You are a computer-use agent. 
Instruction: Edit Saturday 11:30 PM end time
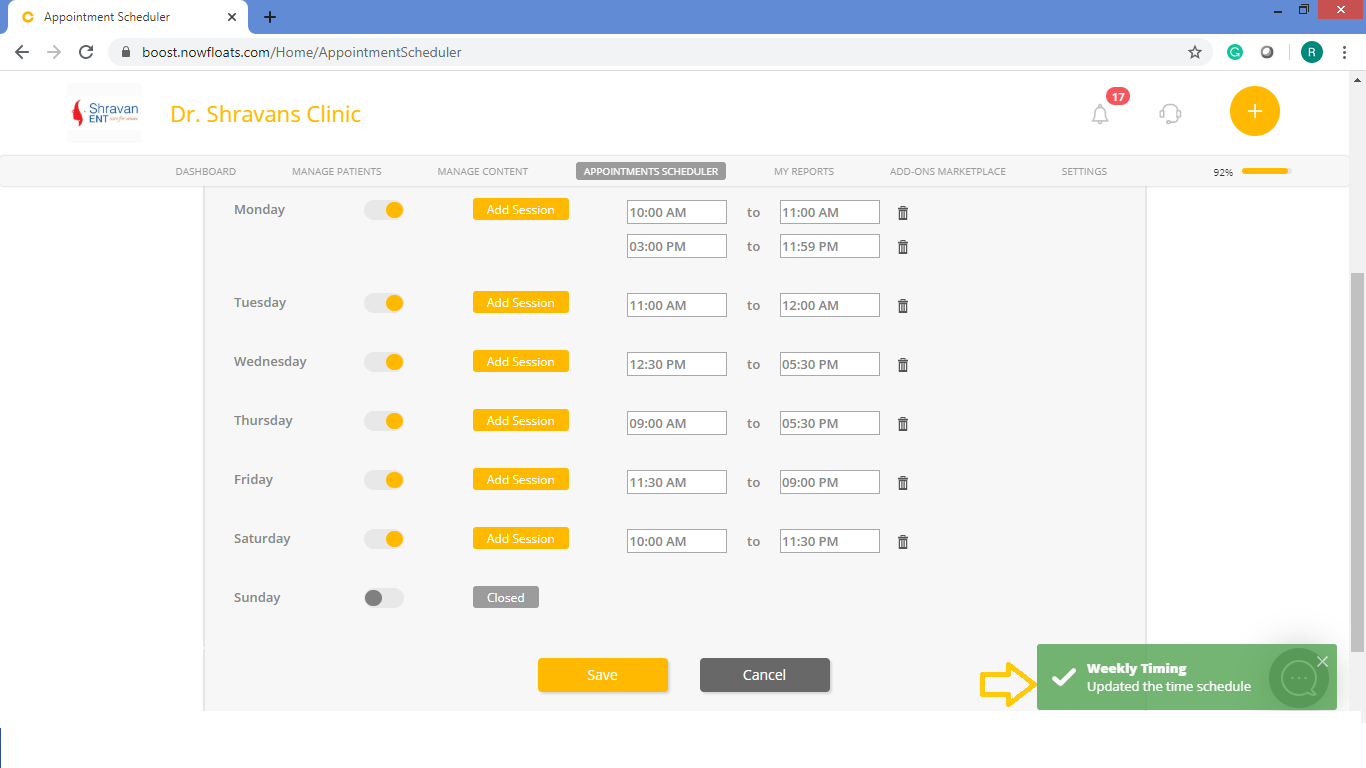point(830,541)
